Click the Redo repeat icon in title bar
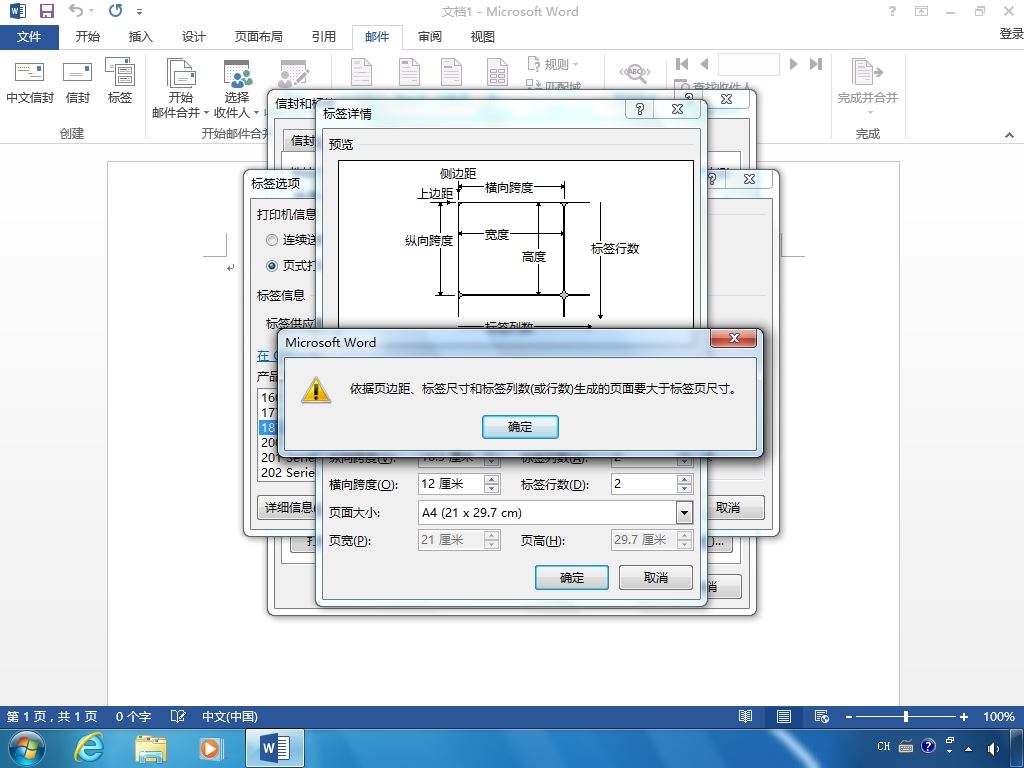 116,10
